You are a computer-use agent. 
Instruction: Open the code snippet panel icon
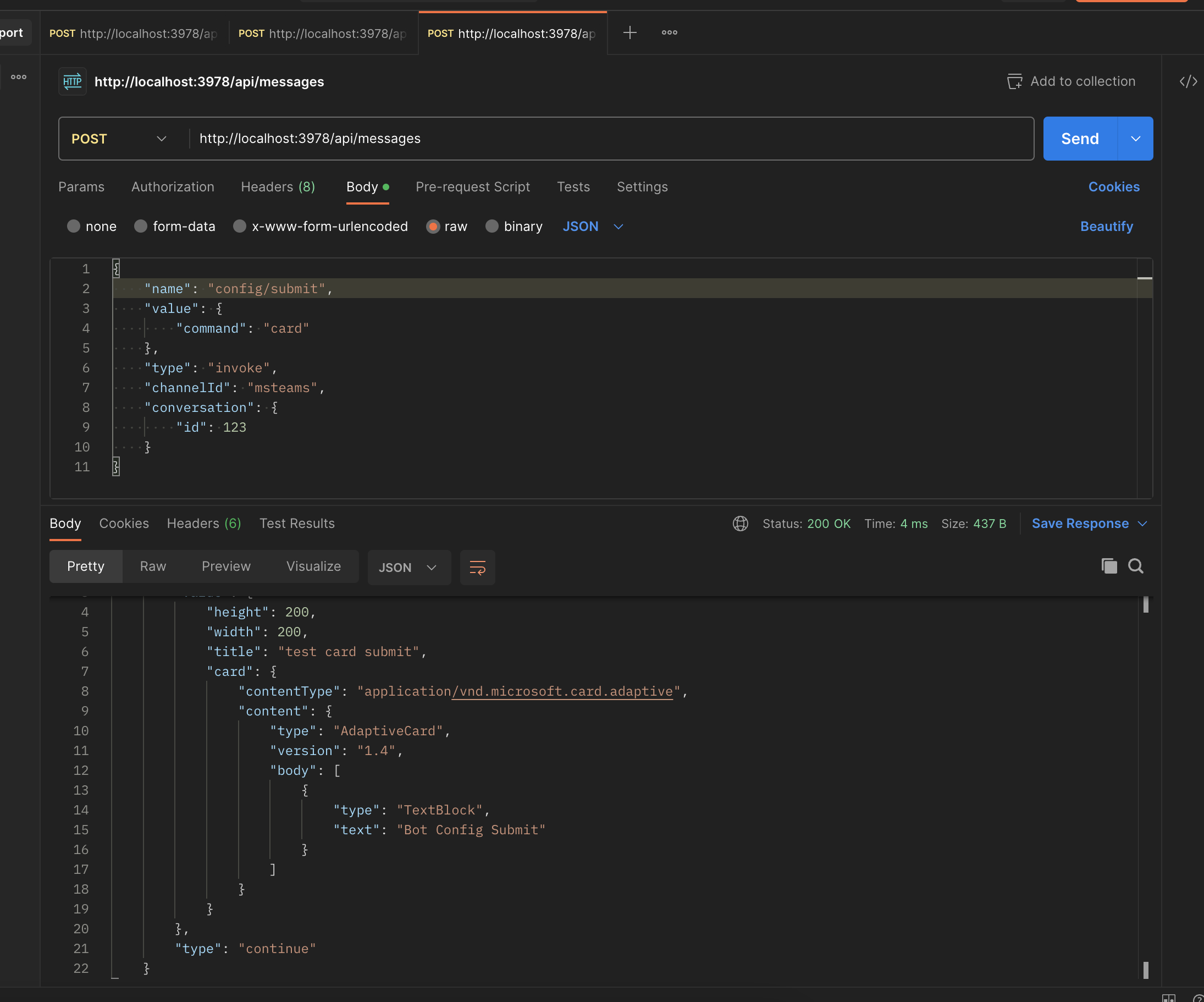point(1188,81)
